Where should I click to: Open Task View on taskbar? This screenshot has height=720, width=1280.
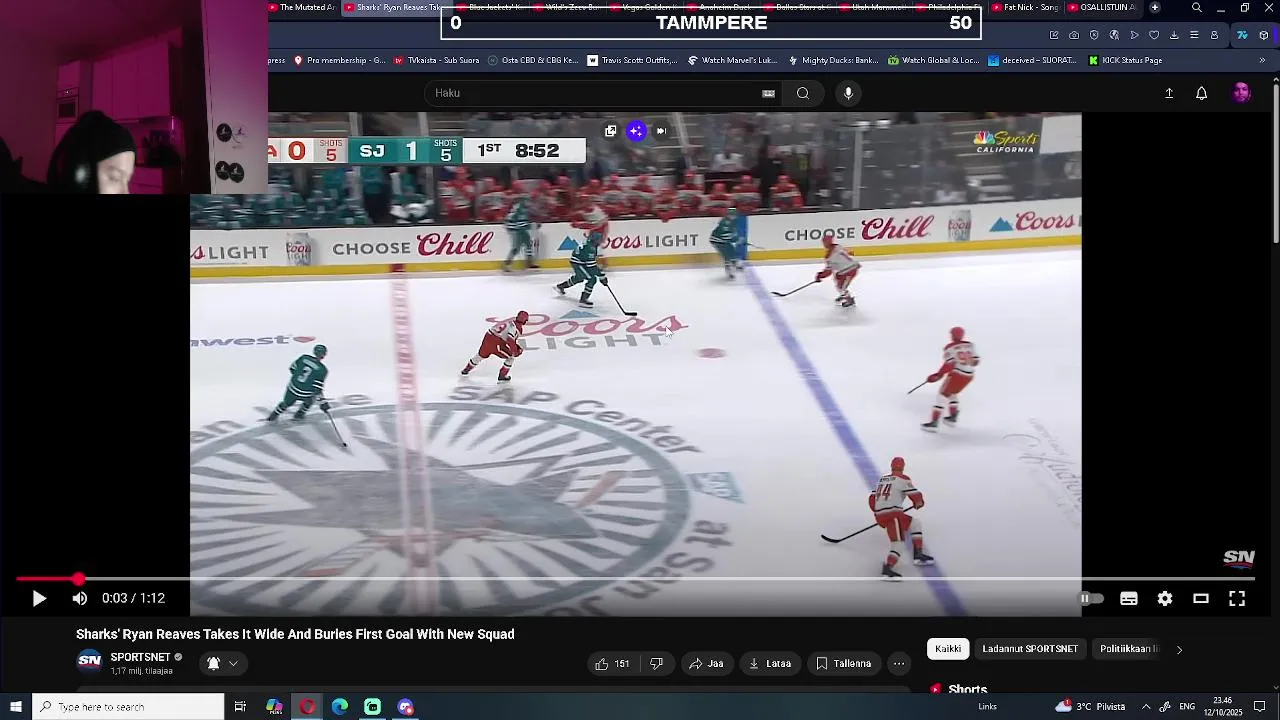[x=240, y=707]
